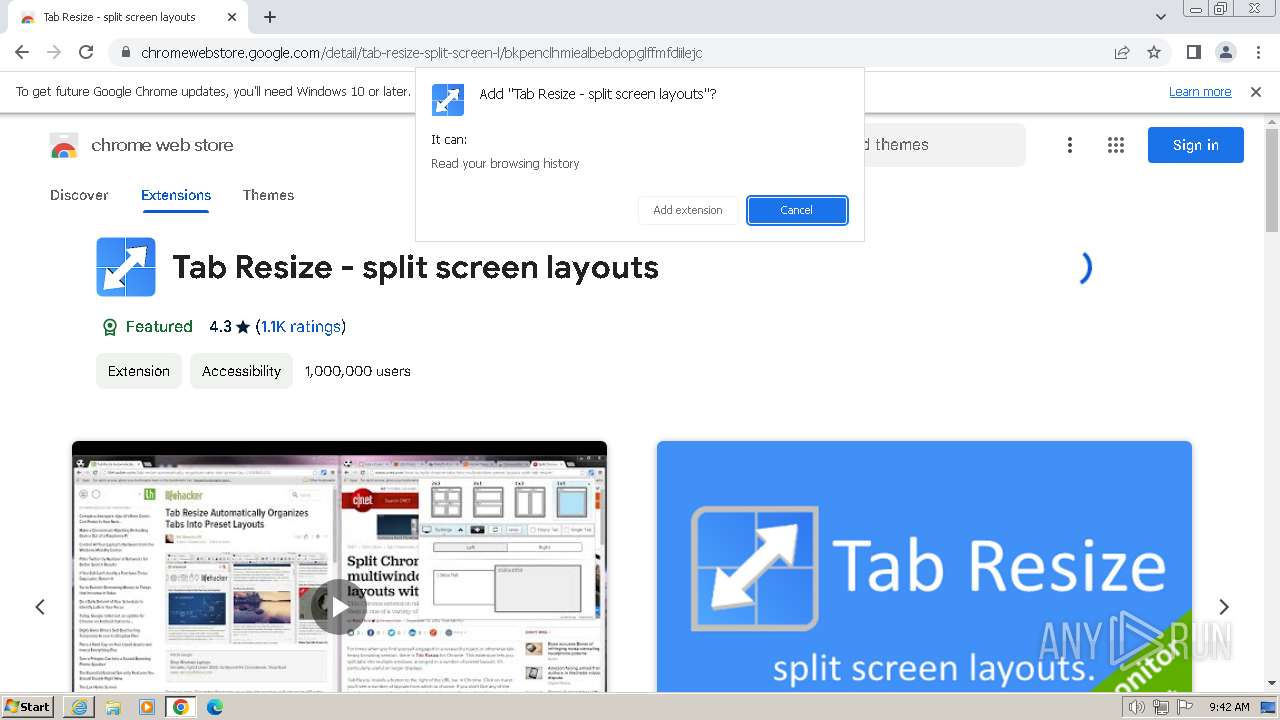Launch Internet Explorer from the taskbar
The image size is (1280, 720).
[79, 707]
